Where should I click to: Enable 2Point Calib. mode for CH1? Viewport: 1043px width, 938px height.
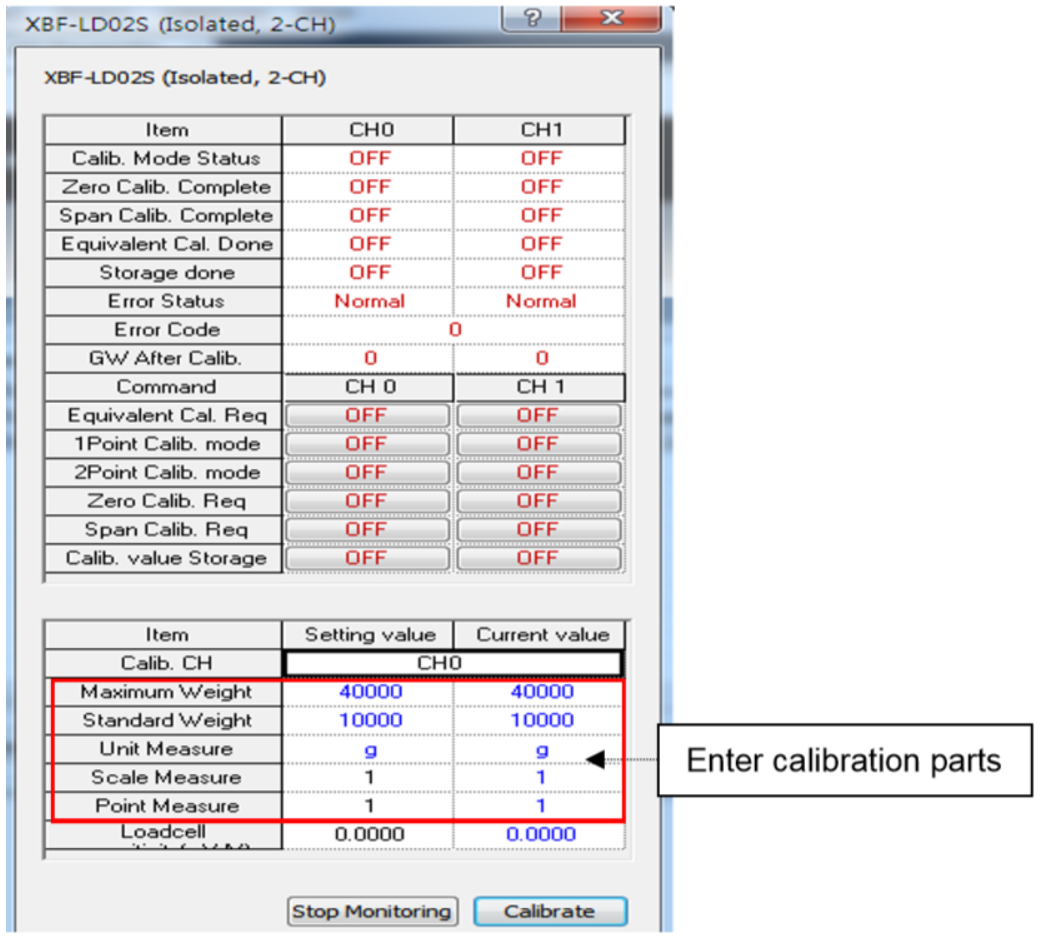tap(539, 472)
